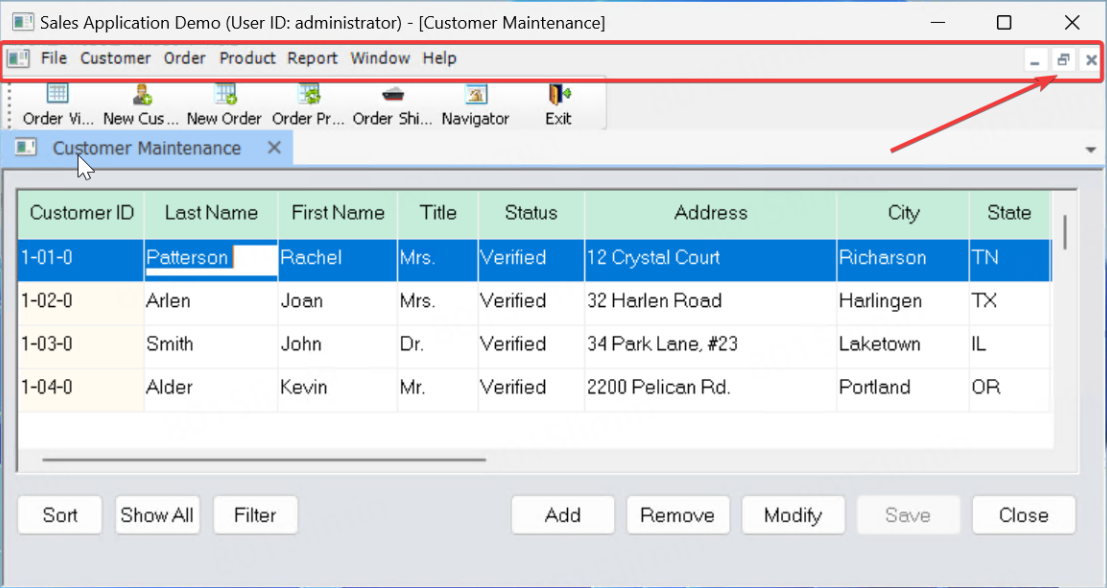Click the Last Name field containing Patterson

point(210,258)
